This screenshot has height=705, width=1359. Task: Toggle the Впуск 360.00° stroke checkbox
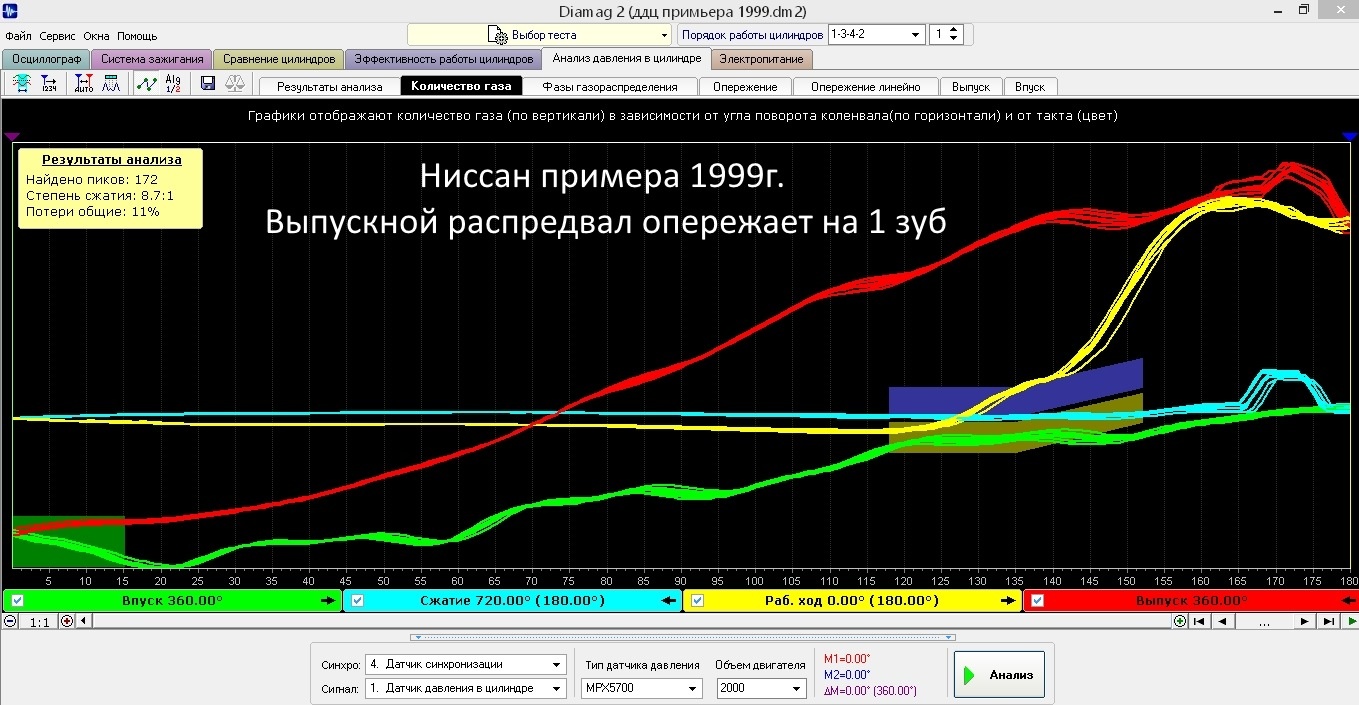(17, 601)
